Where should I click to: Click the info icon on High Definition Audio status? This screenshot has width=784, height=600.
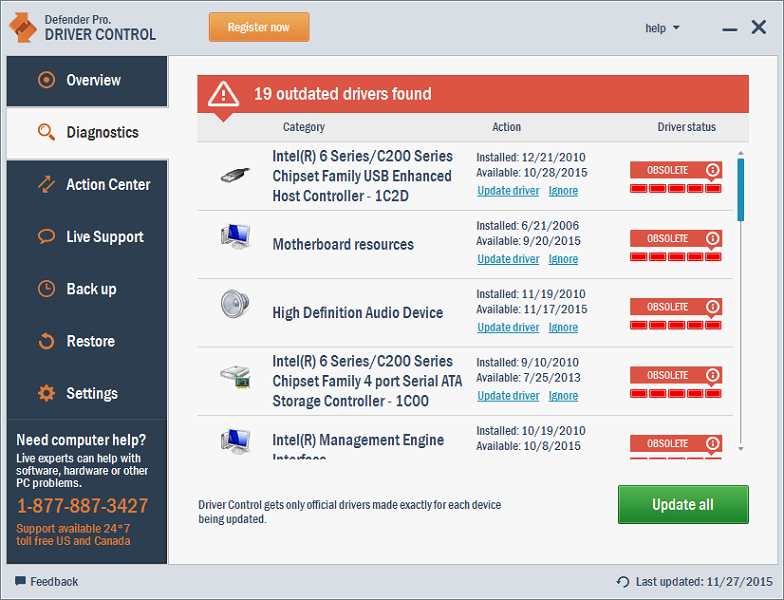pyautogui.click(x=712, y=307)
